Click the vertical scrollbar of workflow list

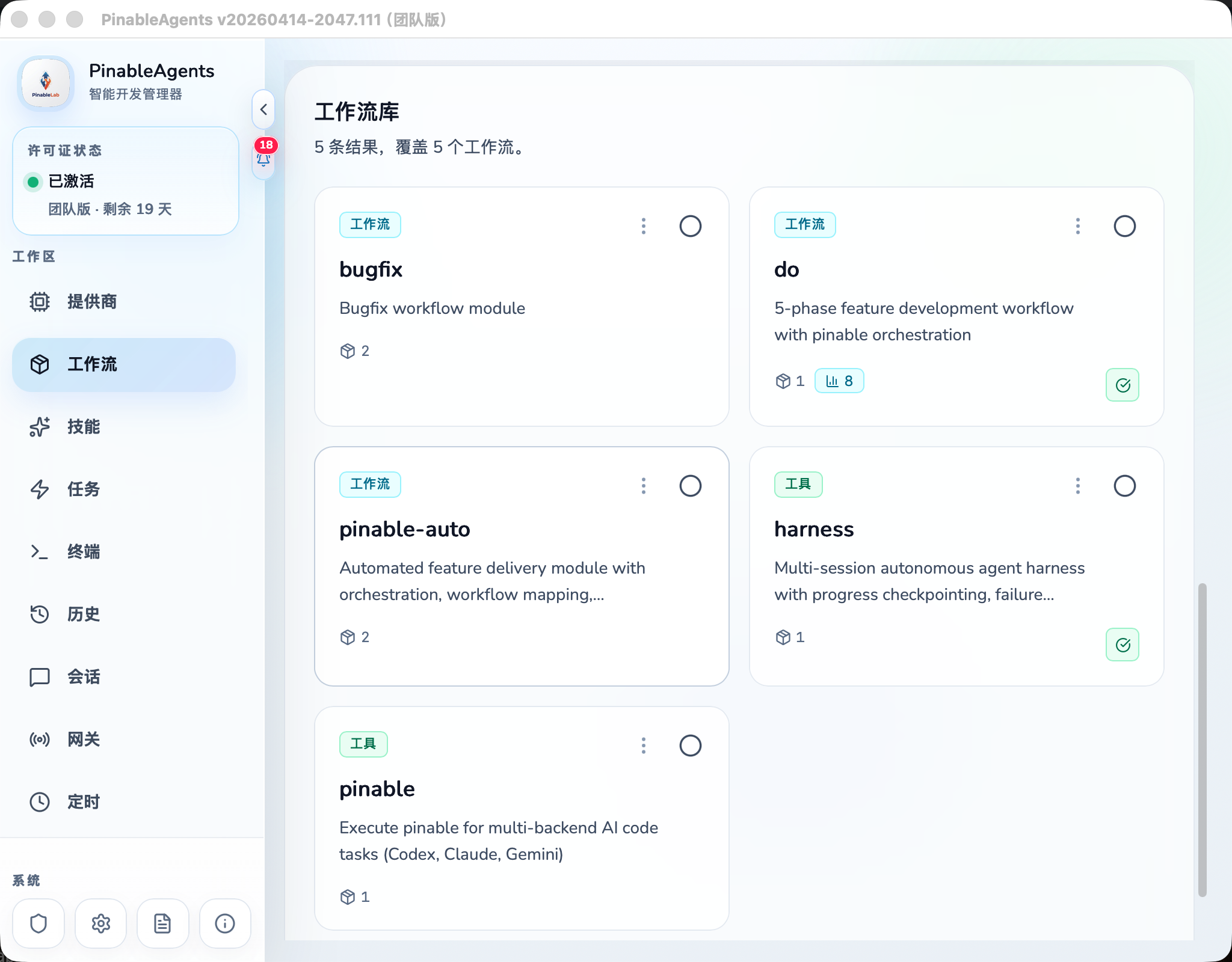pos(1202,740)
